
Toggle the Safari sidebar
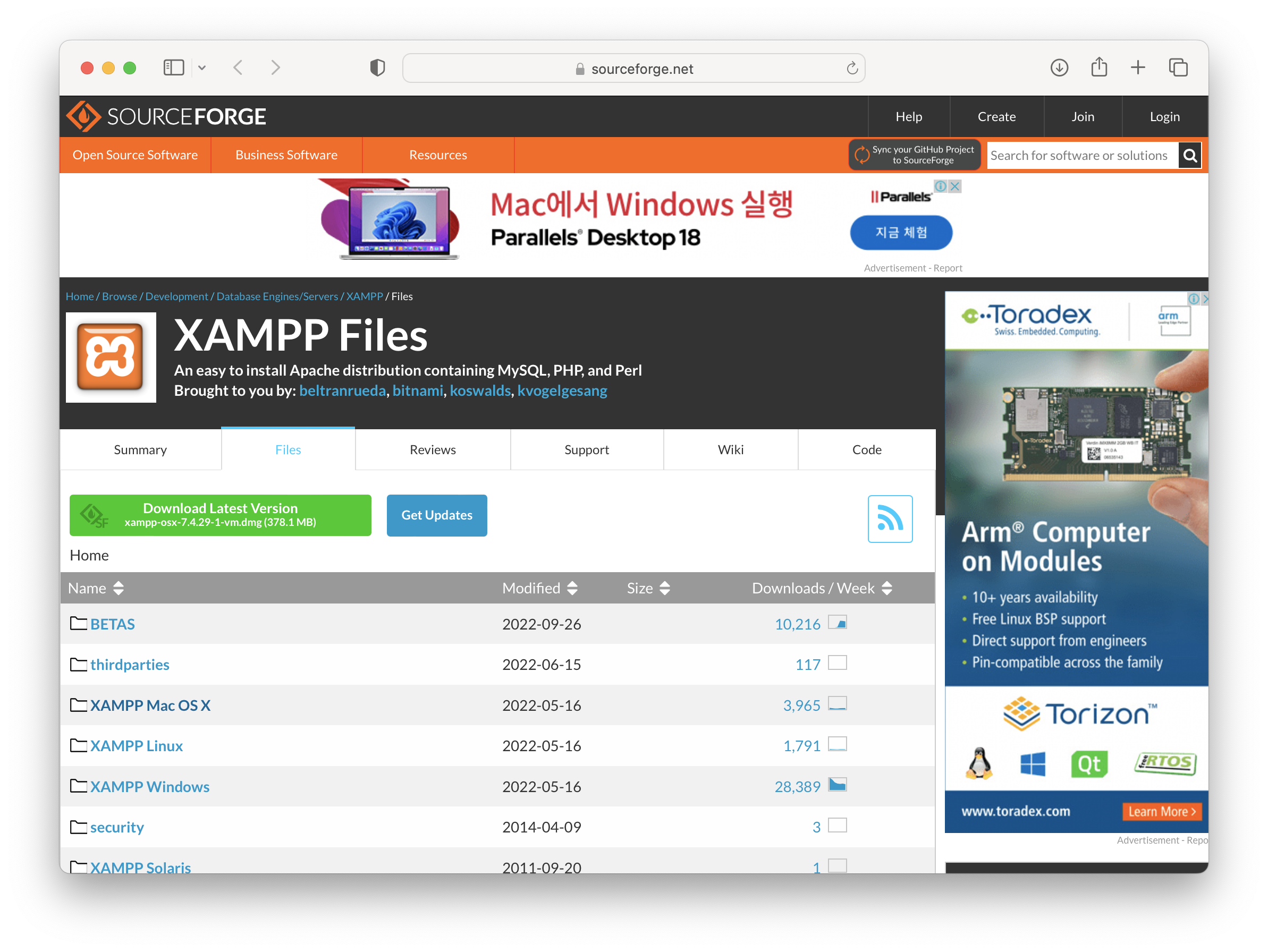pyautogui.click(x=173, y=67)
